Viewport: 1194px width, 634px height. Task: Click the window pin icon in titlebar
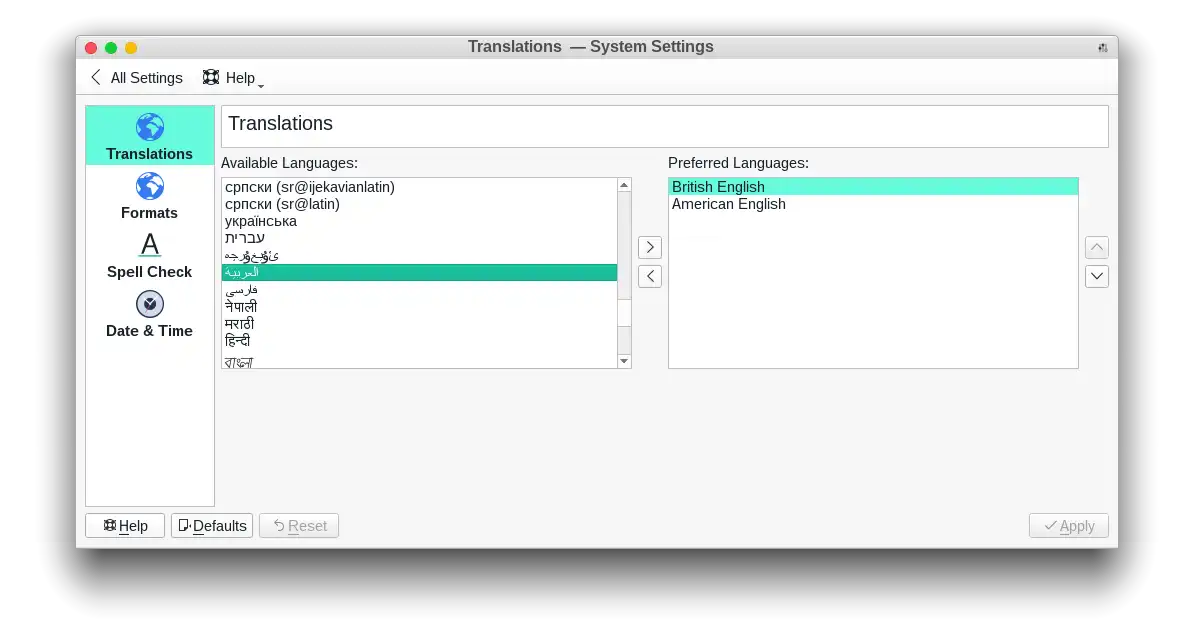tap(1102, 48)
